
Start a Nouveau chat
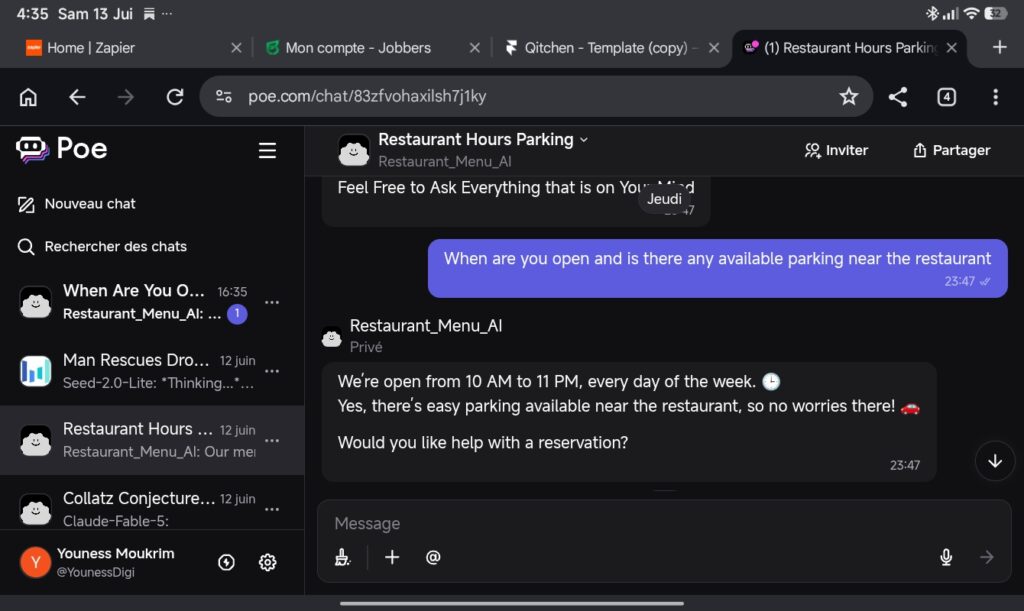point(76,204)
